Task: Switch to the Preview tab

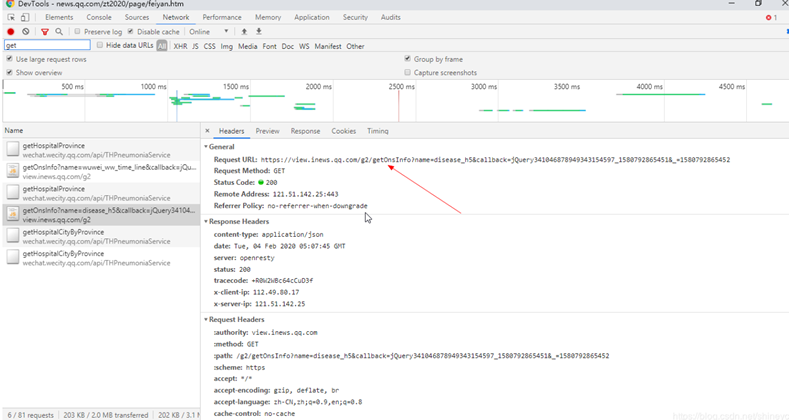Action: pyautogui.click(x=267, y=131)
